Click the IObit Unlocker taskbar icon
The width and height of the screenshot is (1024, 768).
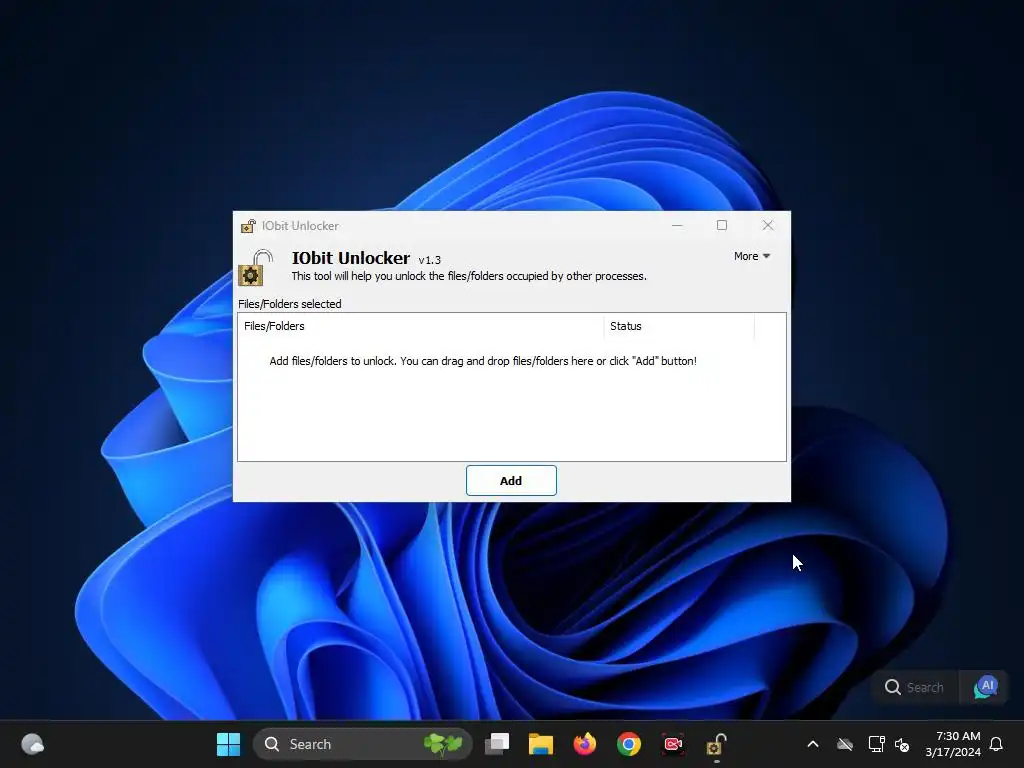click(x=716, y=744)
